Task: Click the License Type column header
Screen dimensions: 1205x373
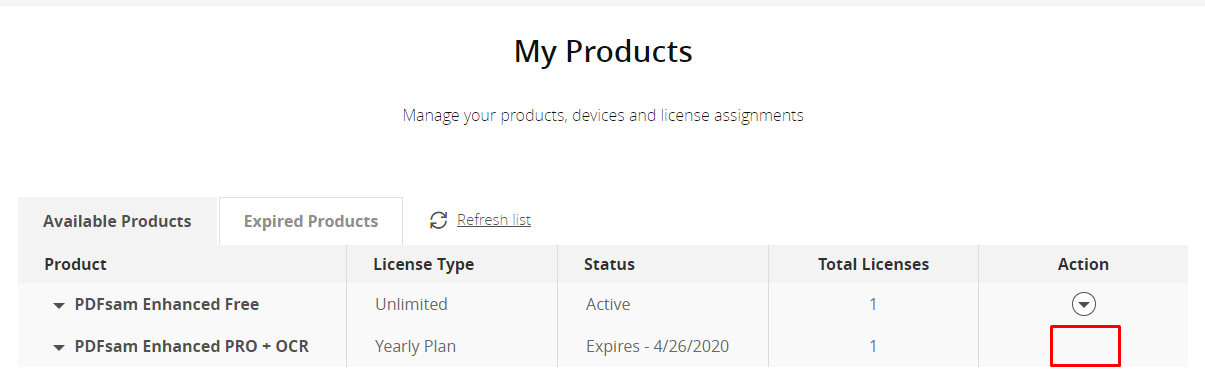Action: (424, 264)
